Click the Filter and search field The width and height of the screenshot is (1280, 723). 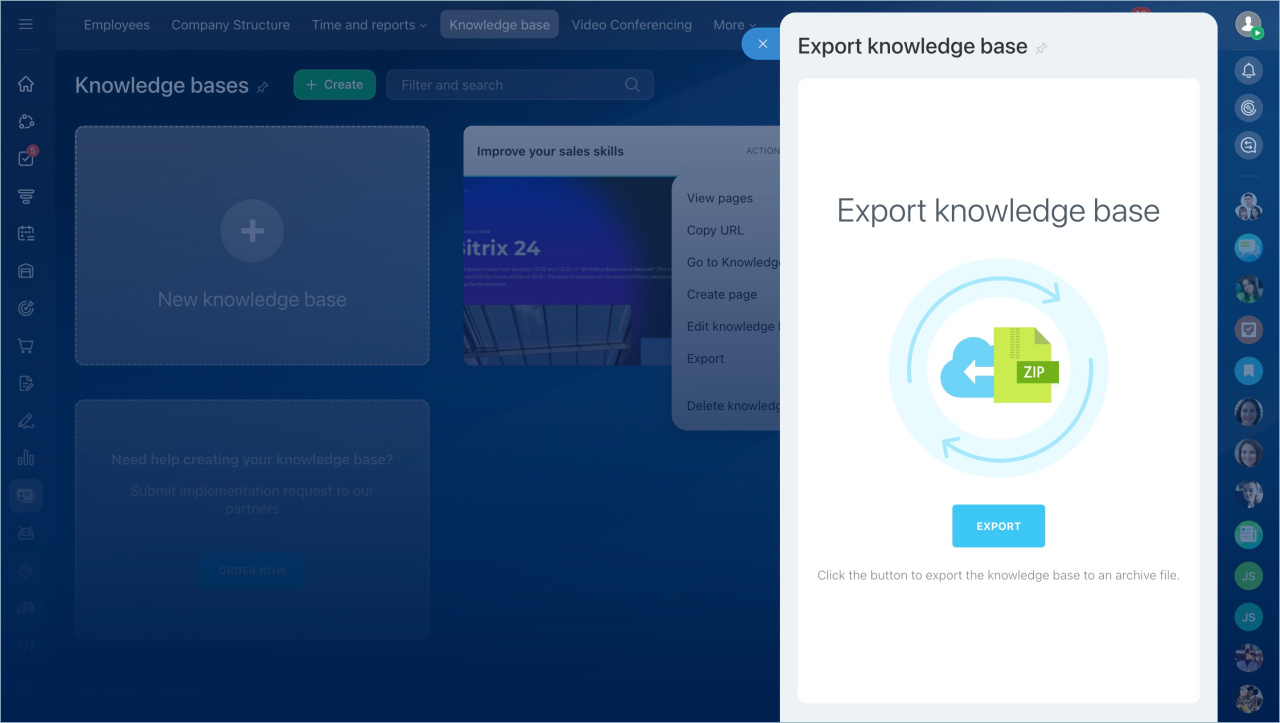pyautogui.click(x=510, y=85)
